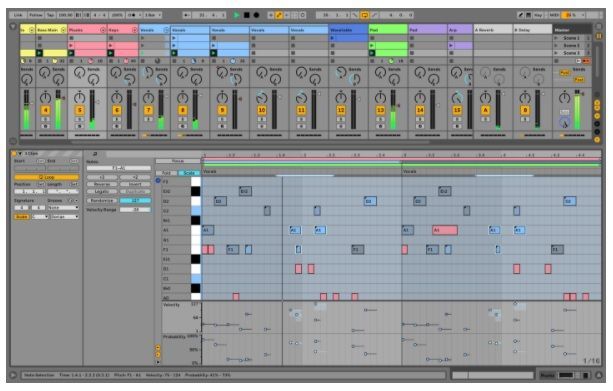Launch Scene 1 in the Master track
Screen dimensions: 613x391
(571, 38)
